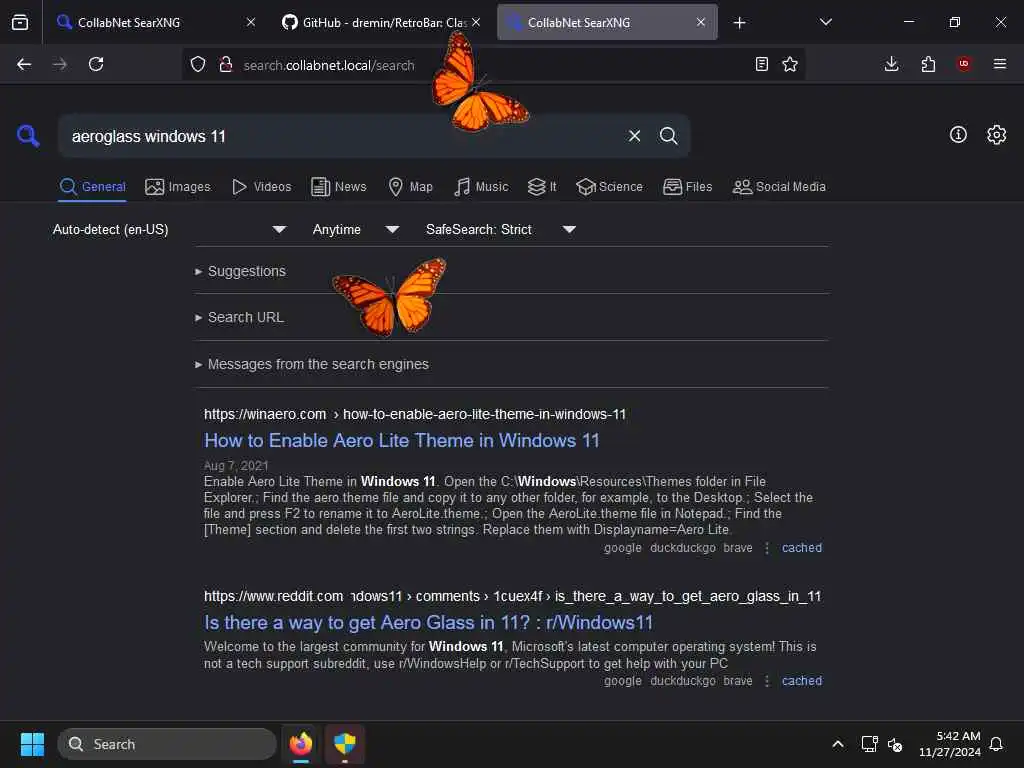Click the SearXNG magnifier logo beside search box
The height and width of the screenshot is (768, 1024).
(28, 136)
